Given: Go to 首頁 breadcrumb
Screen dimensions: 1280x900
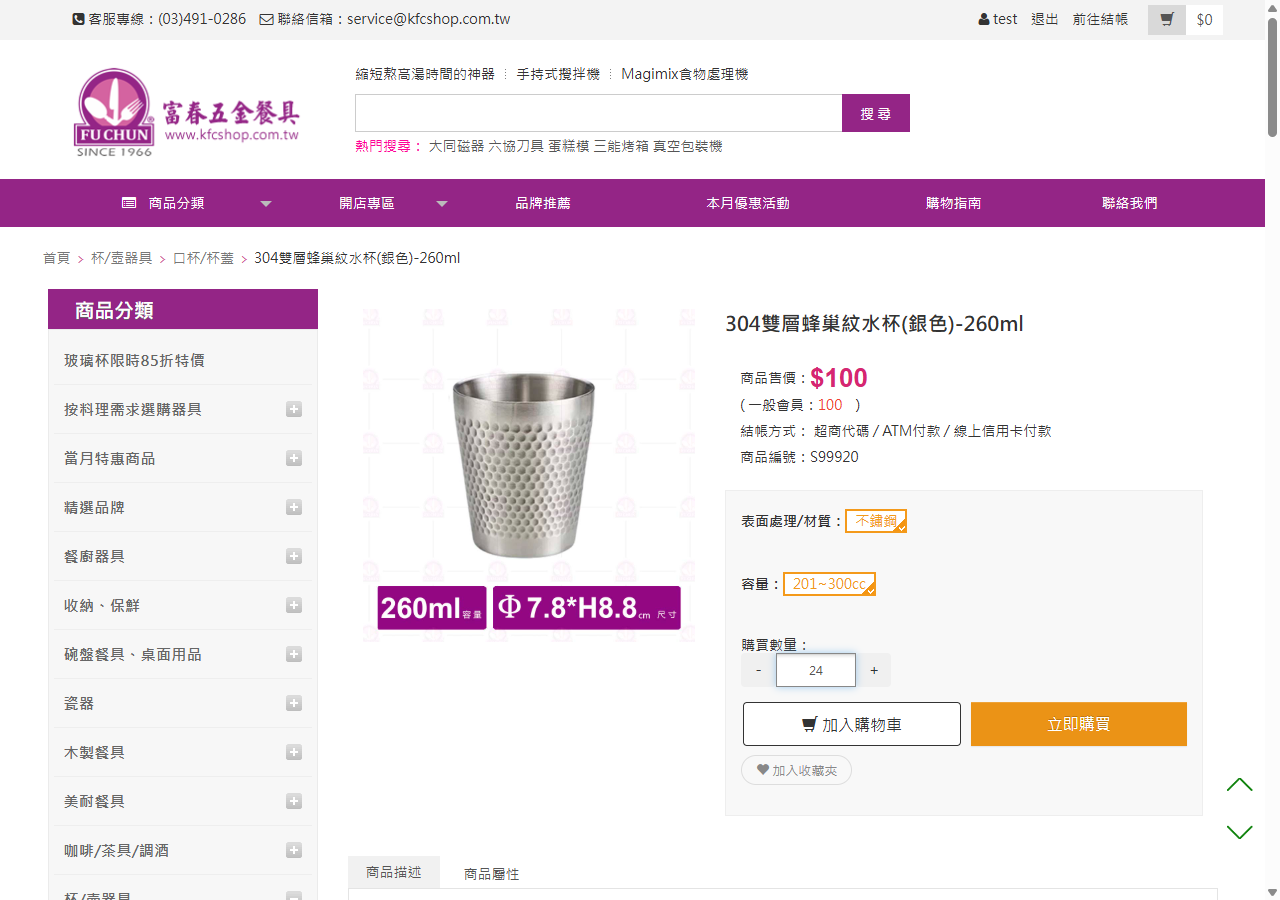Looking at the screenshot, I should pyautogui.click(x=56, y=258).
